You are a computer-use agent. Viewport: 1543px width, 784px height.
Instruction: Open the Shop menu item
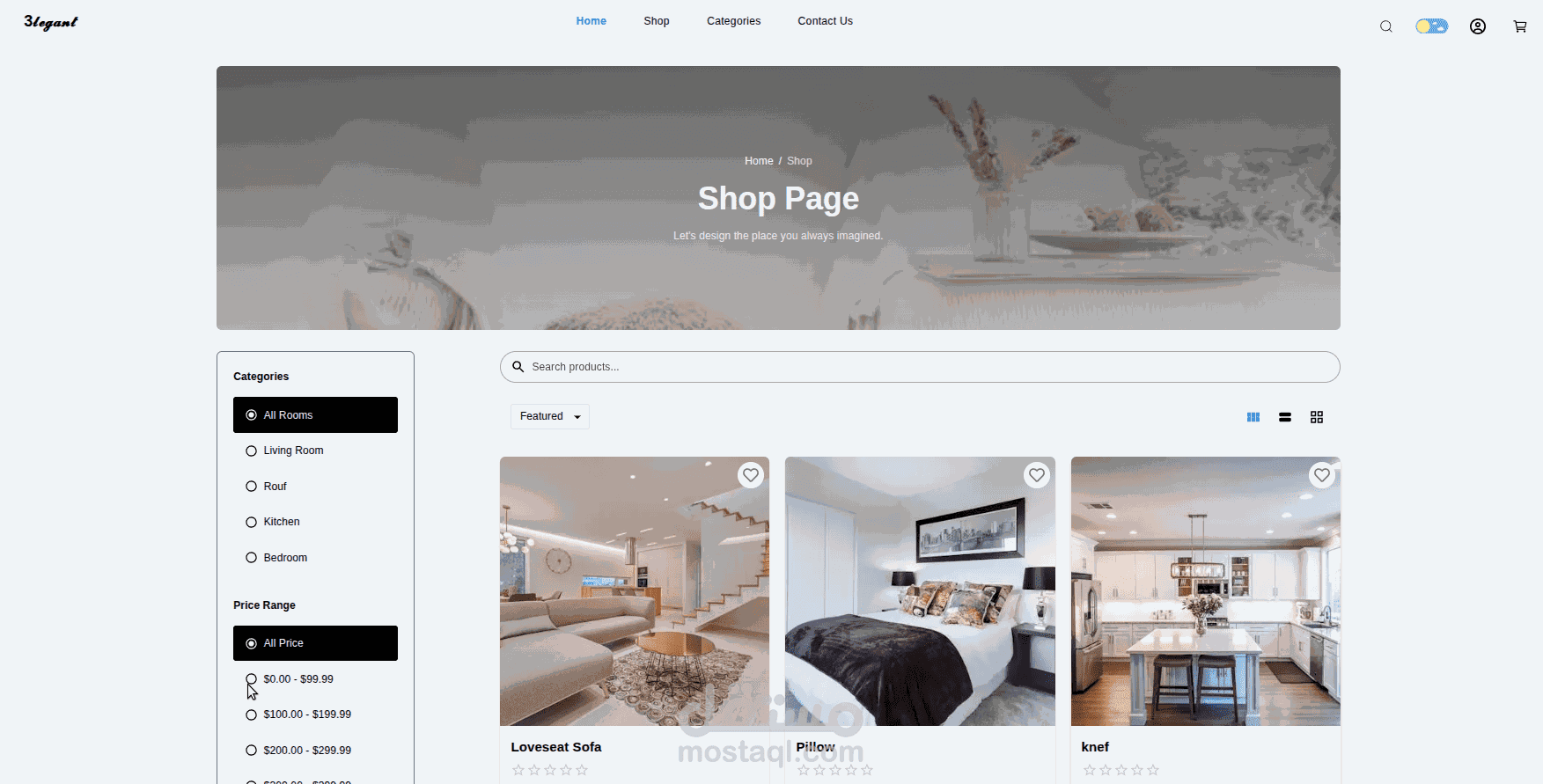pos(657,21)
